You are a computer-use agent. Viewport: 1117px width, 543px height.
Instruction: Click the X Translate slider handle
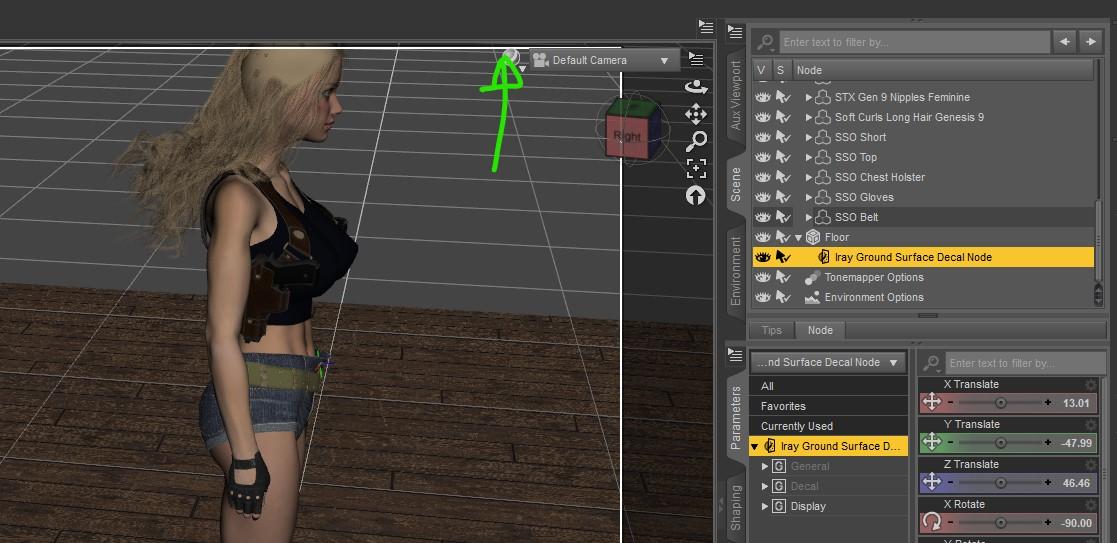(1001, 403)
